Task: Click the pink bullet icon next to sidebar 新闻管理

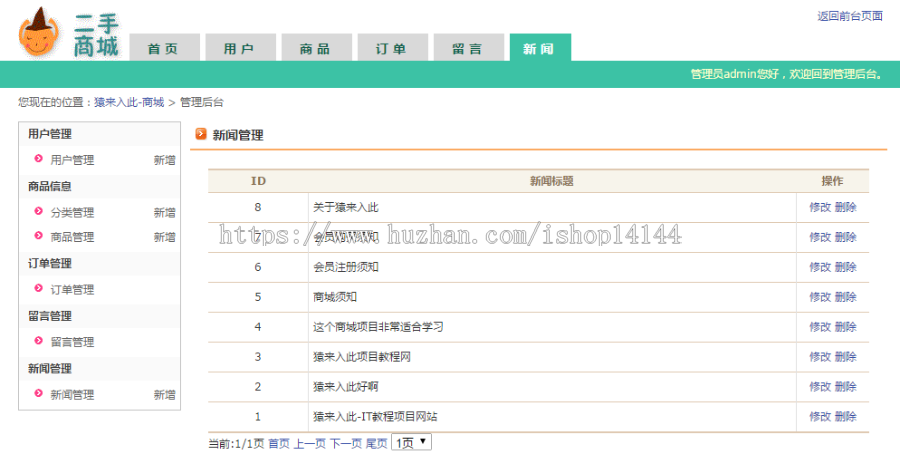Action: [x=38, y=393]
